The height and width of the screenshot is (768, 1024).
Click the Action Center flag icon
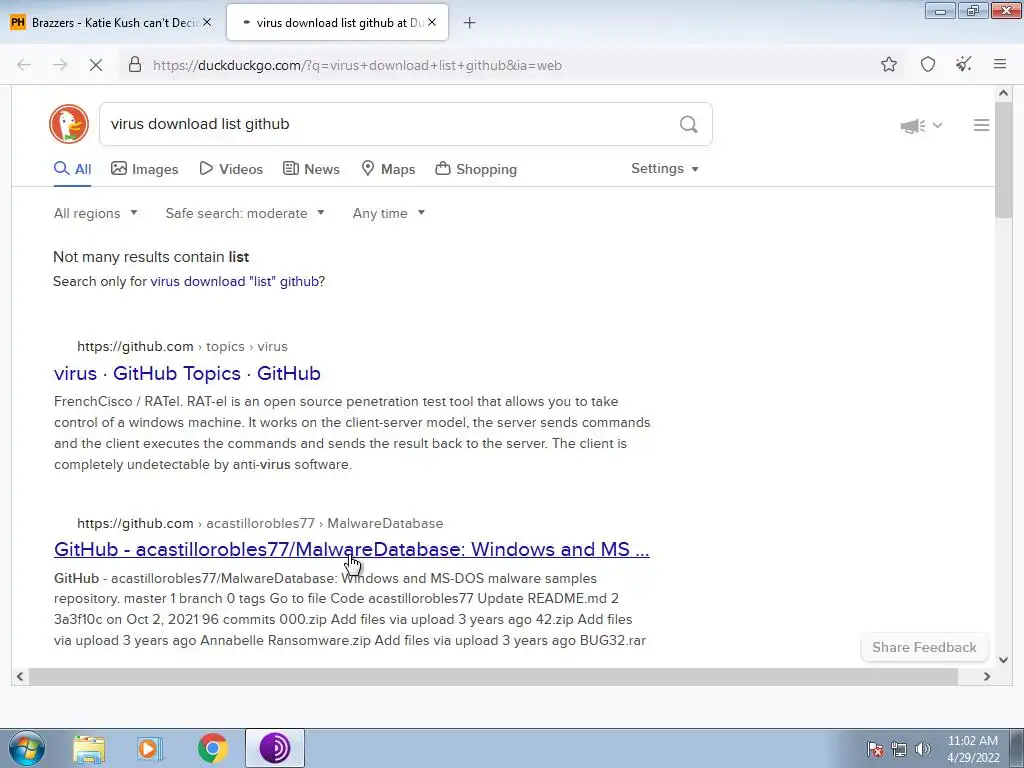(875, 749)
